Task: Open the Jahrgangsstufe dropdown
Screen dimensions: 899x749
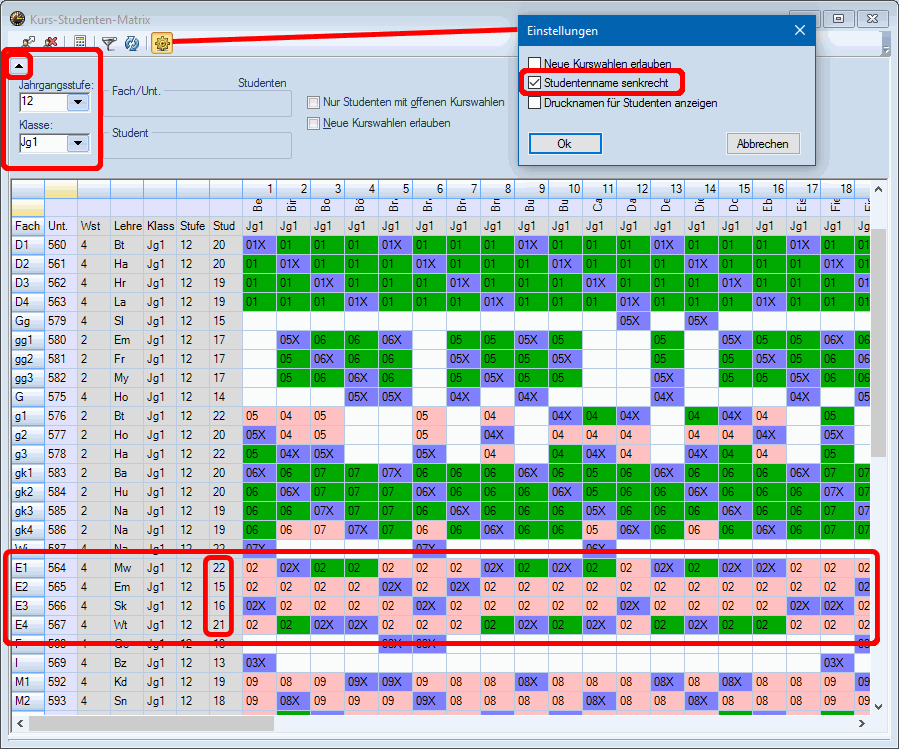Action: pos(77,102)
